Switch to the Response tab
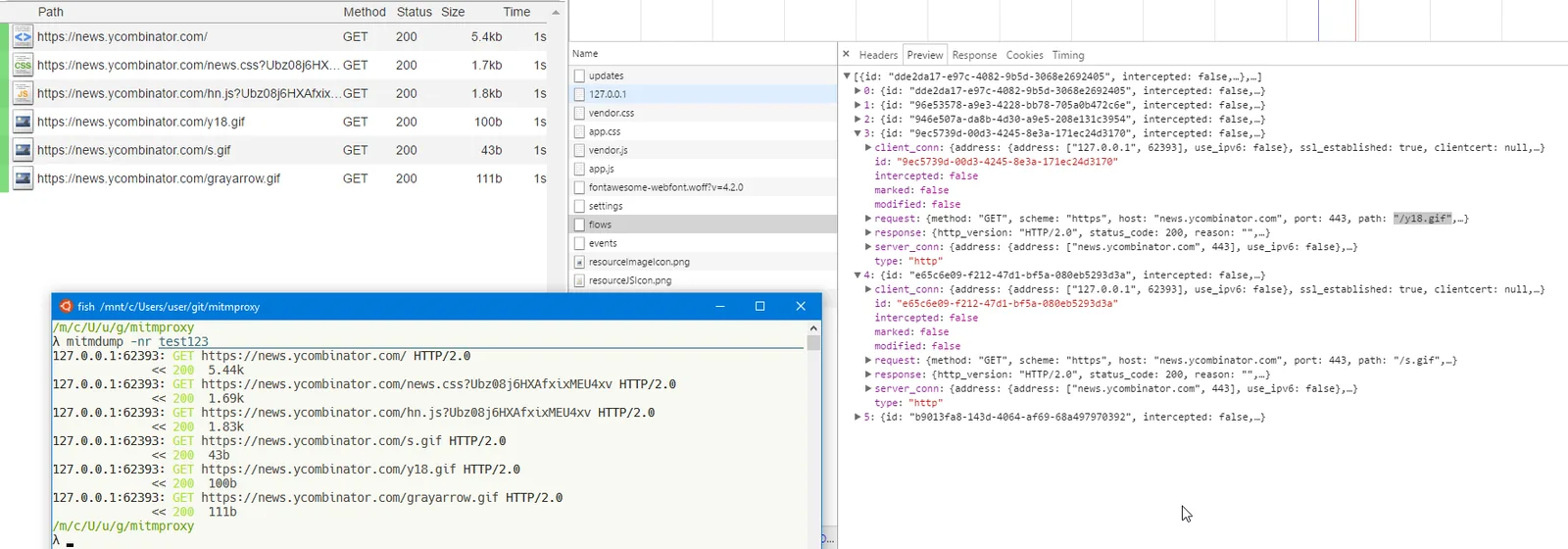1568x549 pixels. click(x=974, y=55)
